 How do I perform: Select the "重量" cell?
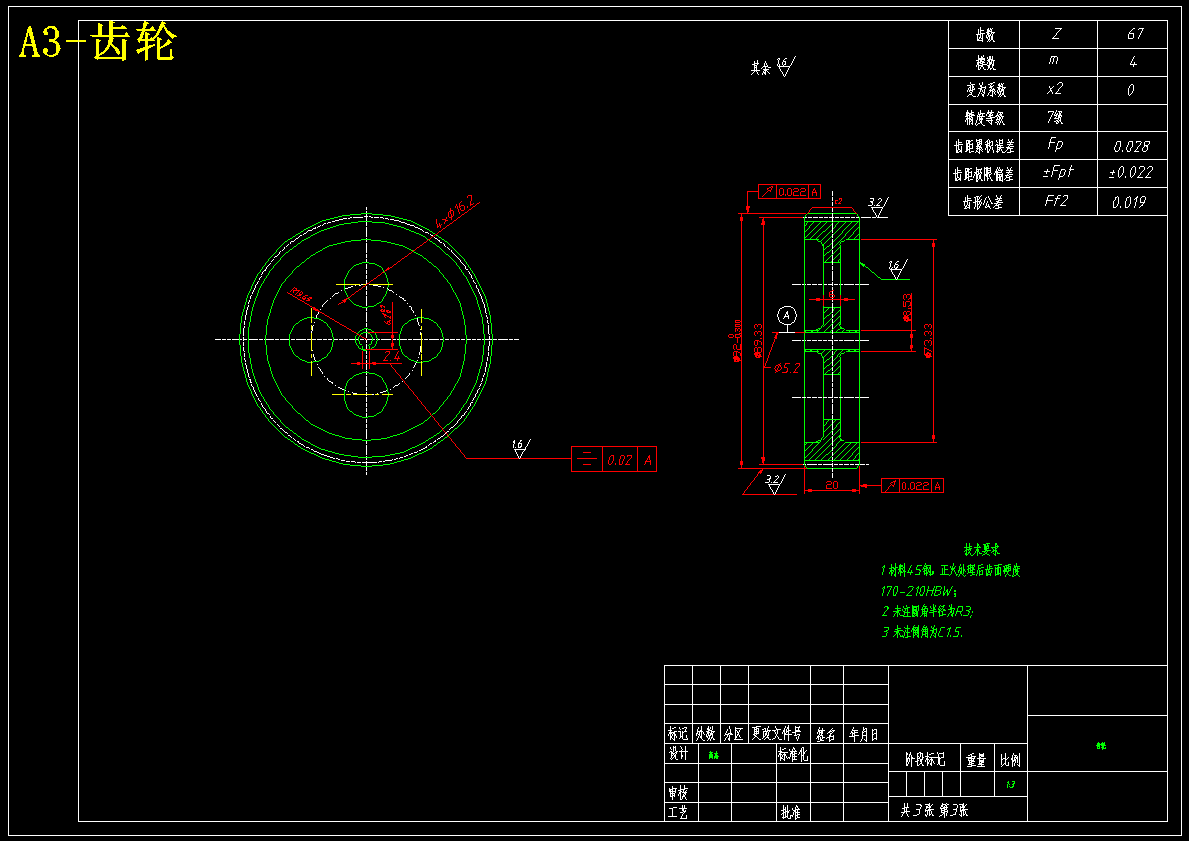pos(976,760)
